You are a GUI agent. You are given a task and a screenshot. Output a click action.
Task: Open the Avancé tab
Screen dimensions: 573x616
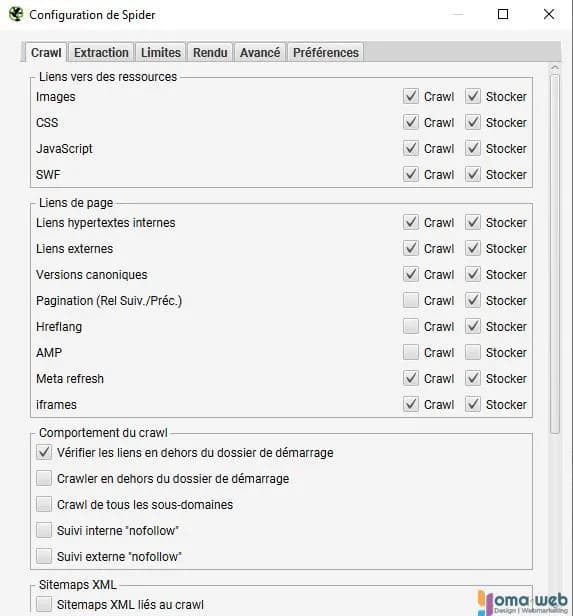(260, 52)
